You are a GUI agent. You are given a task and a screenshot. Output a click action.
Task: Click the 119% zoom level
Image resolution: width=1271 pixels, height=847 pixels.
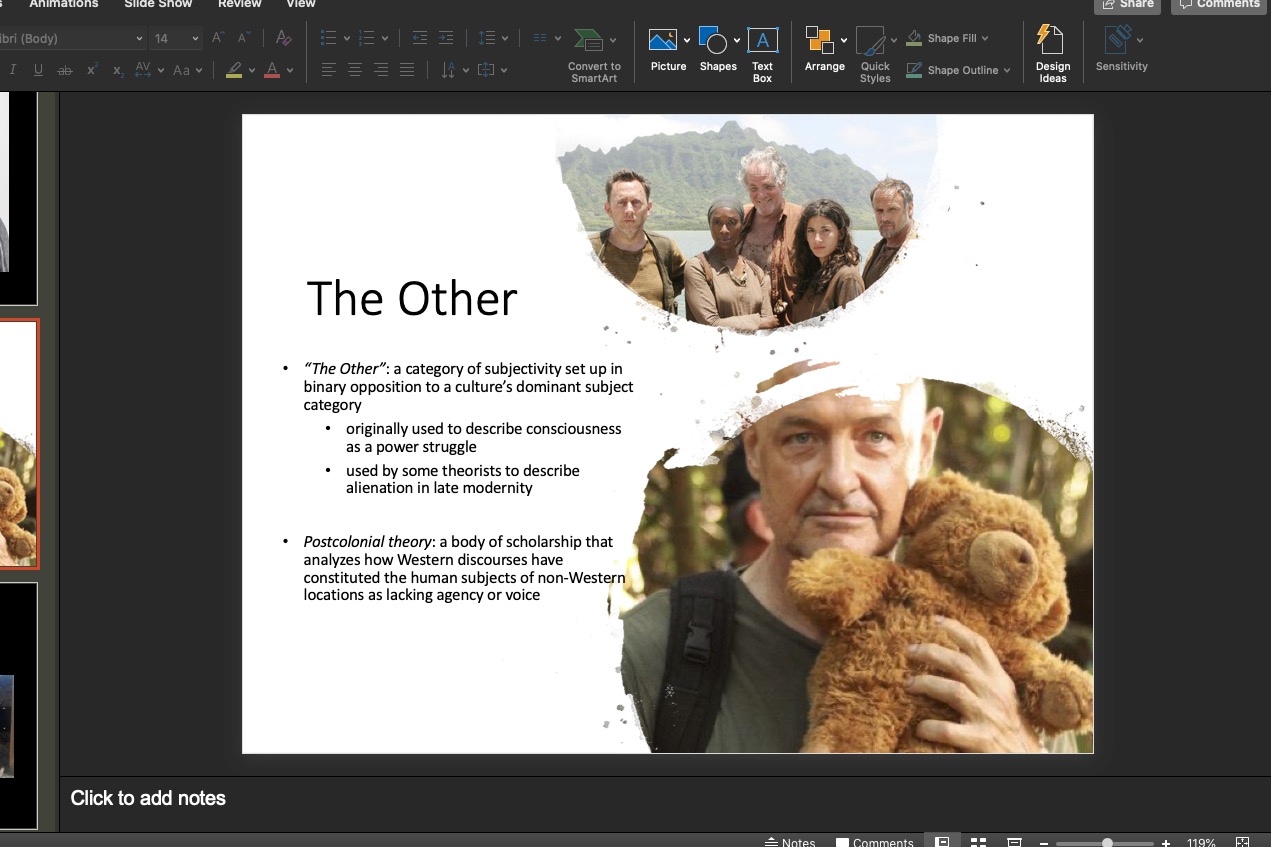1201,843
